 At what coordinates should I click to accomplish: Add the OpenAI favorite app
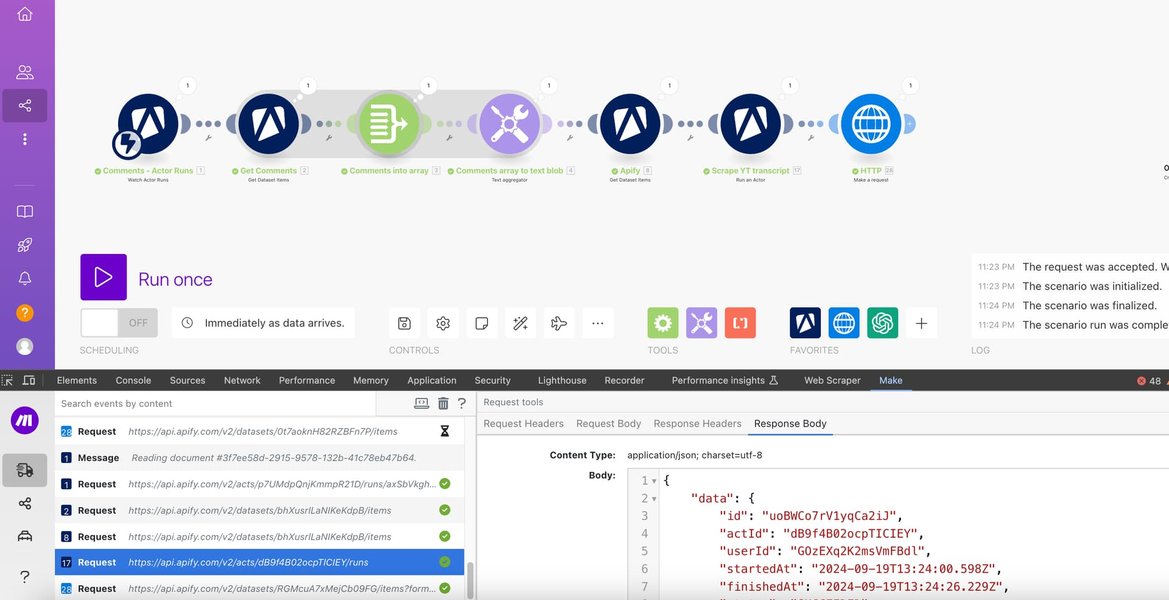pos(883,323)
